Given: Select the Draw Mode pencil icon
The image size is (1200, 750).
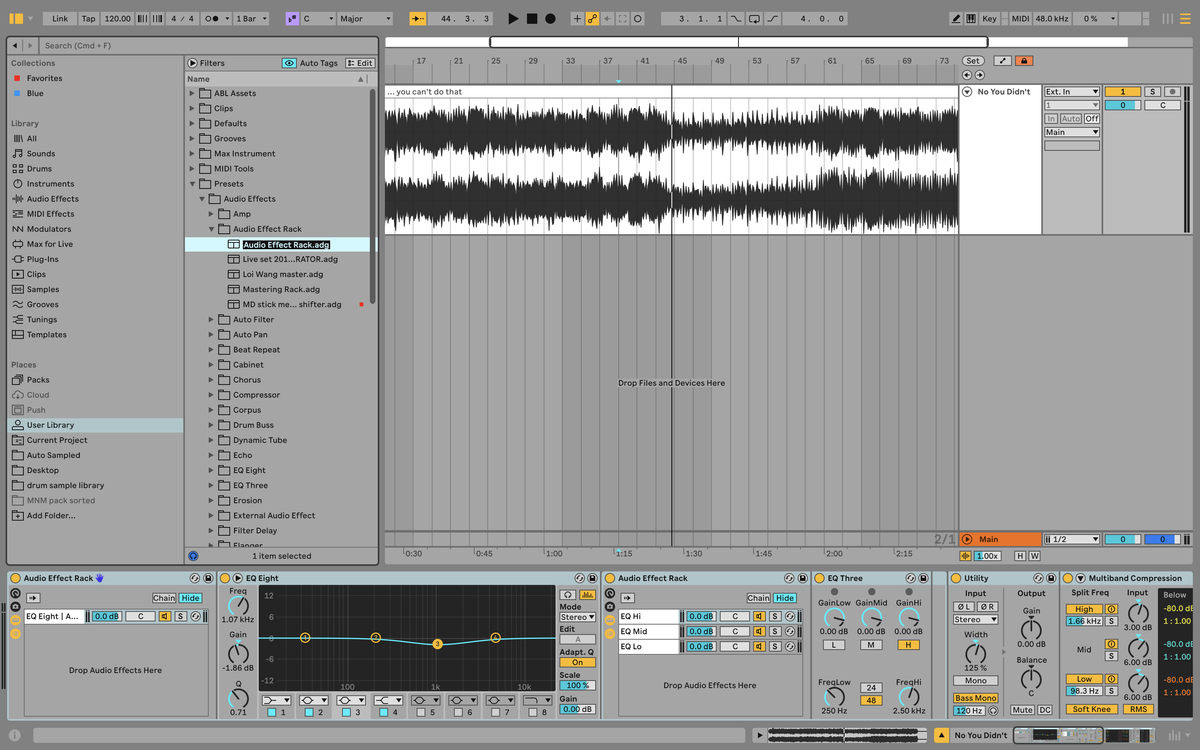Looking at the screenshot, I should pos(956,17).
